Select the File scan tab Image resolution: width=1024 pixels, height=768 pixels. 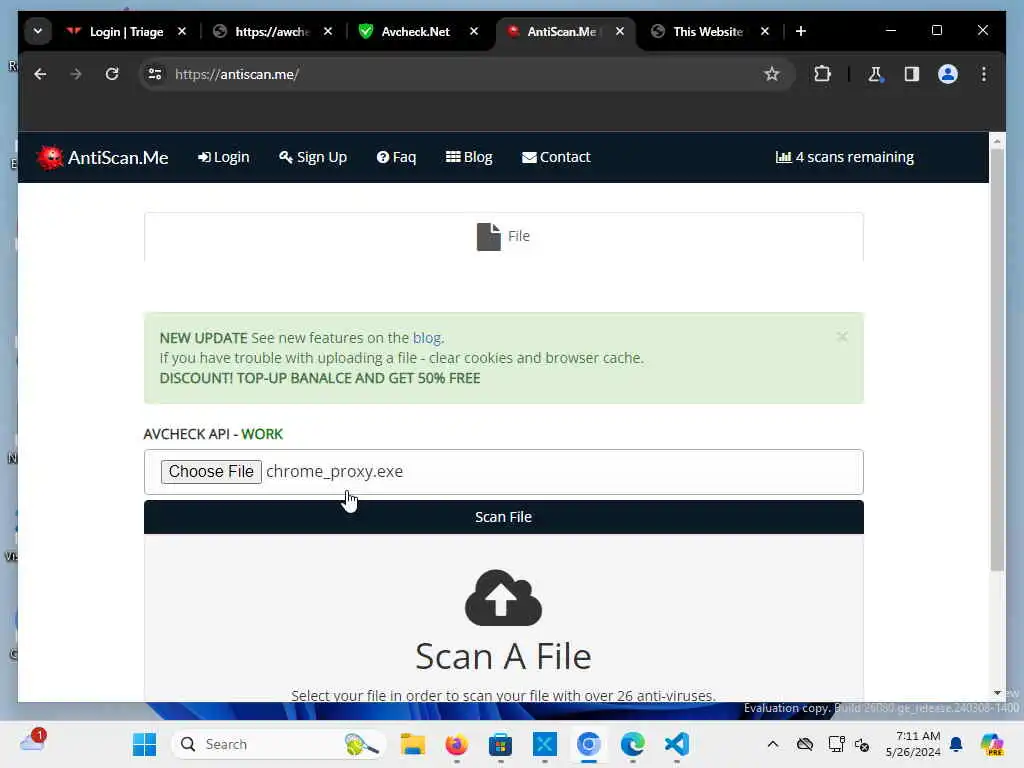[x=503, y=236]
